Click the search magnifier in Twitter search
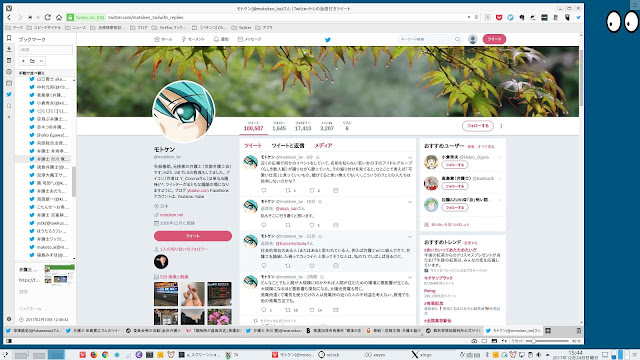This screenshot has width=640, height=360. [x=457, y=39]
